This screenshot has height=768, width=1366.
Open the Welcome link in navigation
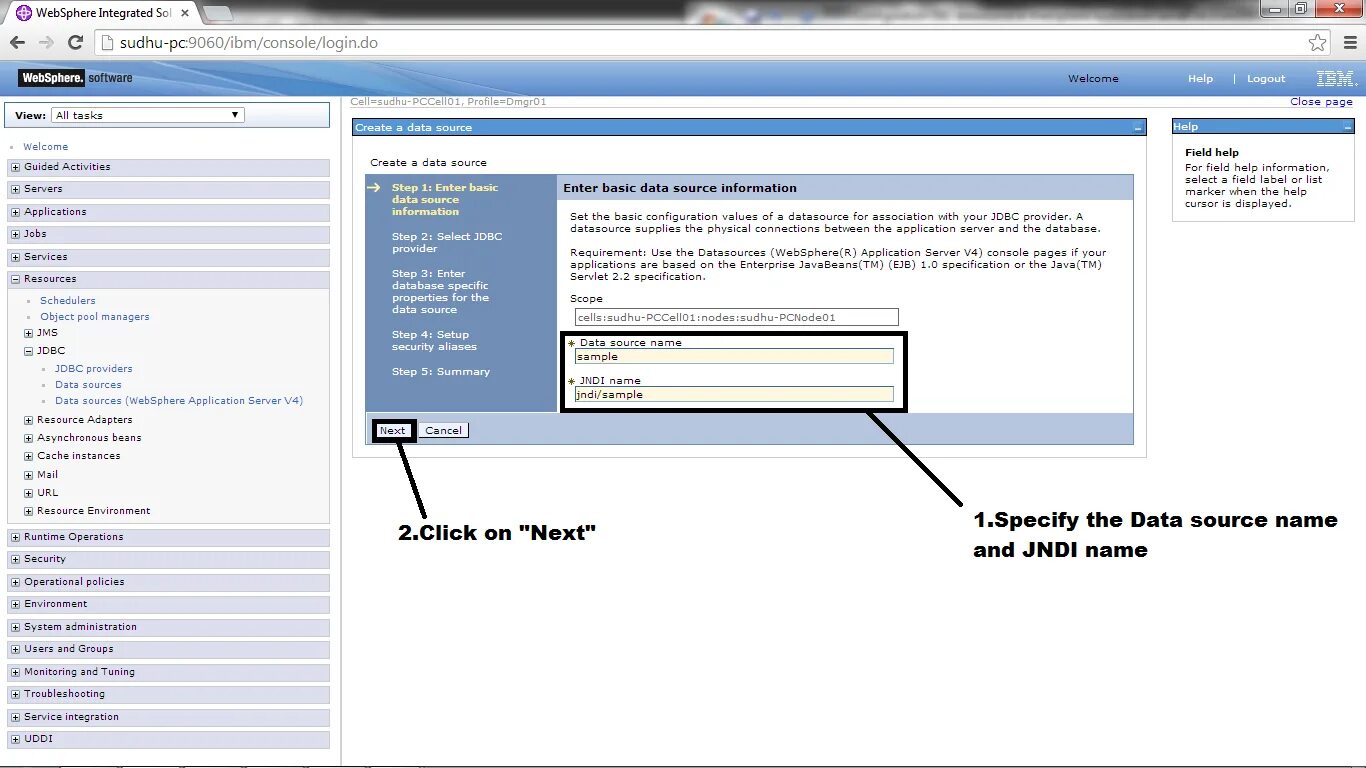click(46, 147)
